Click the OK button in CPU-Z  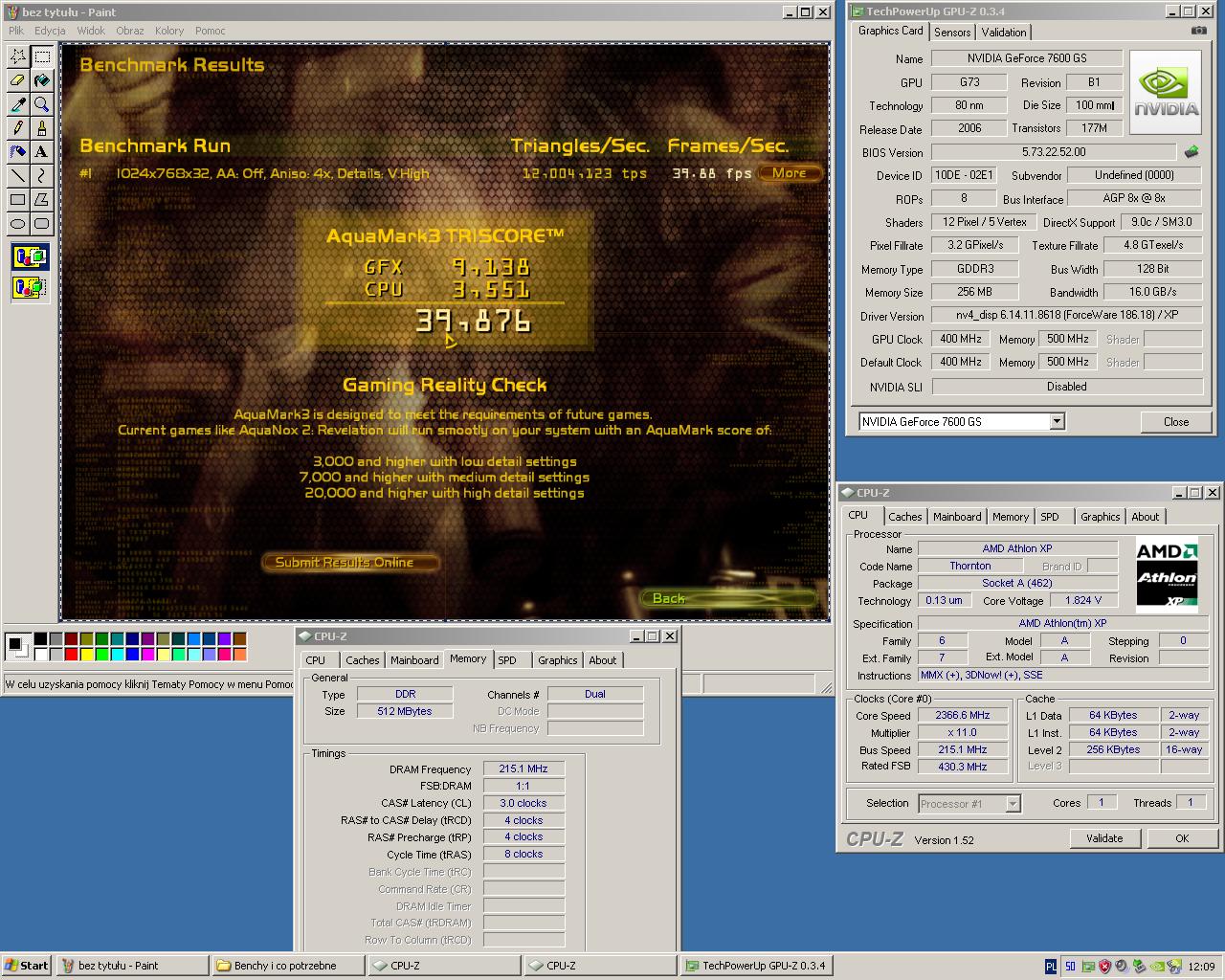[x=1182, y=838]
